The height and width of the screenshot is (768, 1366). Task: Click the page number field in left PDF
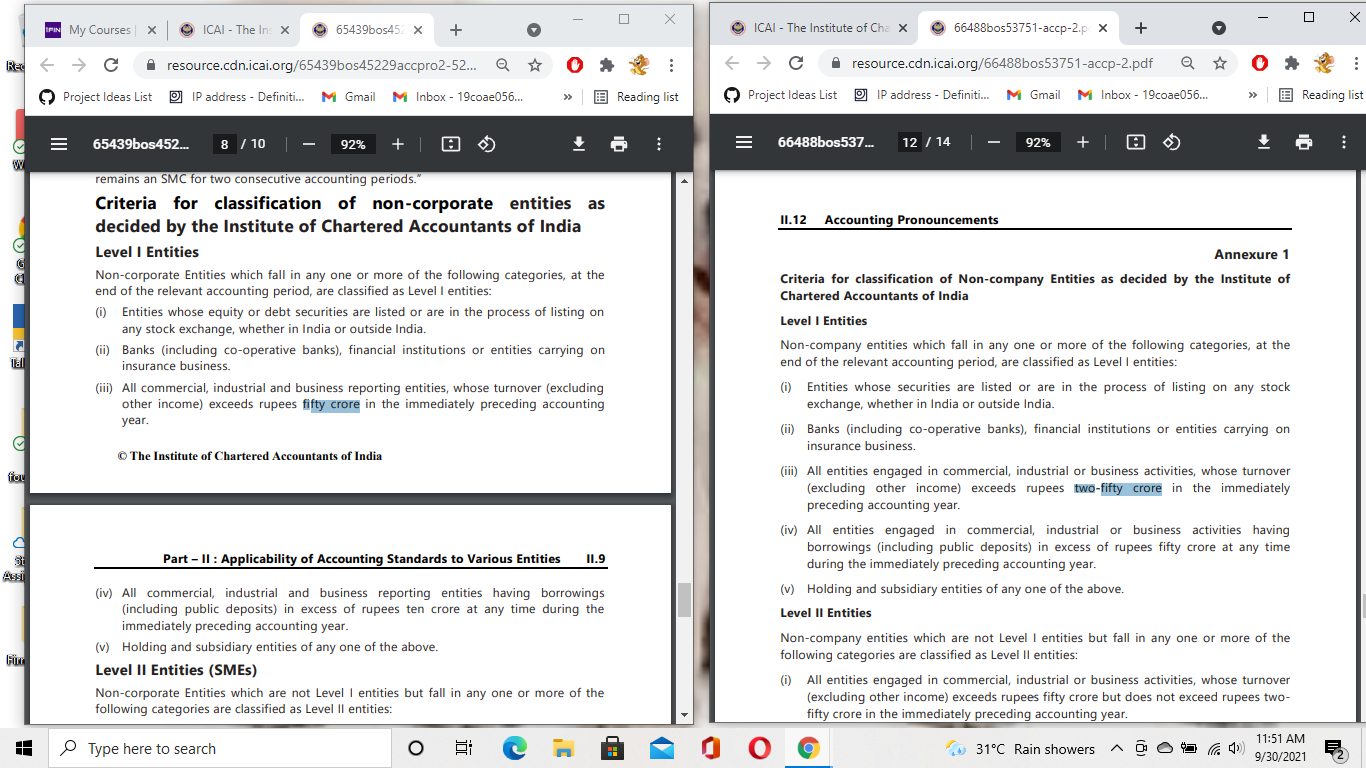click(x=225, y=144)
